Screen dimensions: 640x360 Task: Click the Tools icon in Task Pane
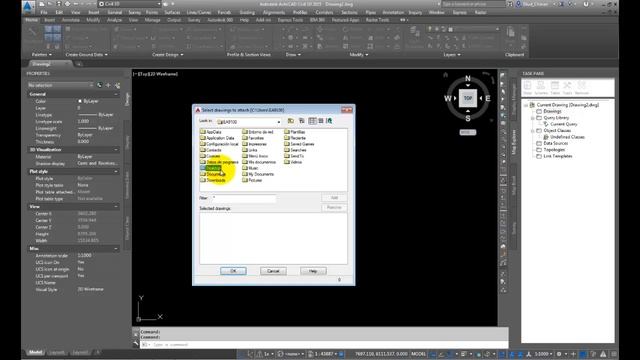[x=567, y=87]
